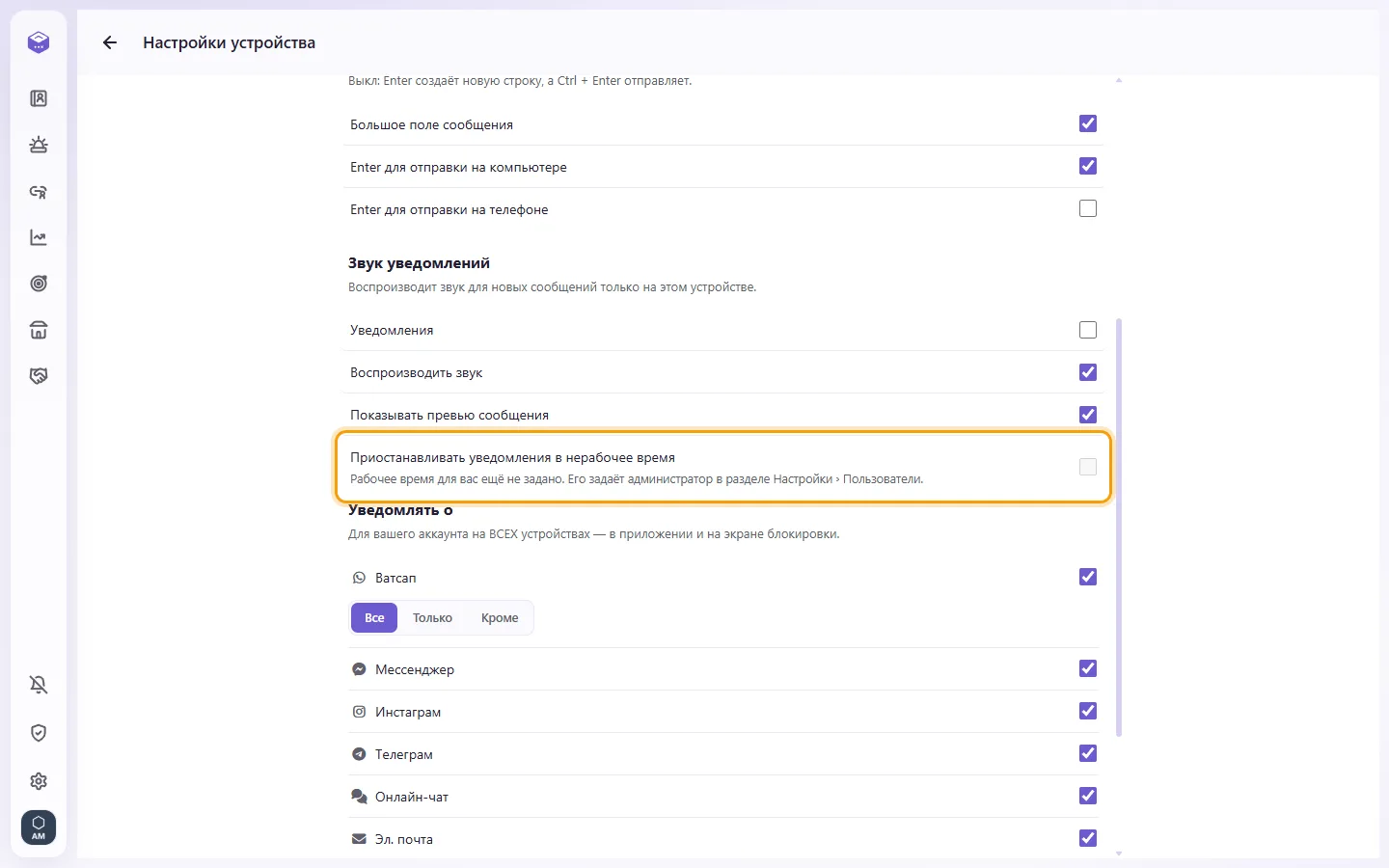Screen dimensions: 1389x868
Task: Uncheck Телеграм notifications checkbox
Action: [1088, 753]
